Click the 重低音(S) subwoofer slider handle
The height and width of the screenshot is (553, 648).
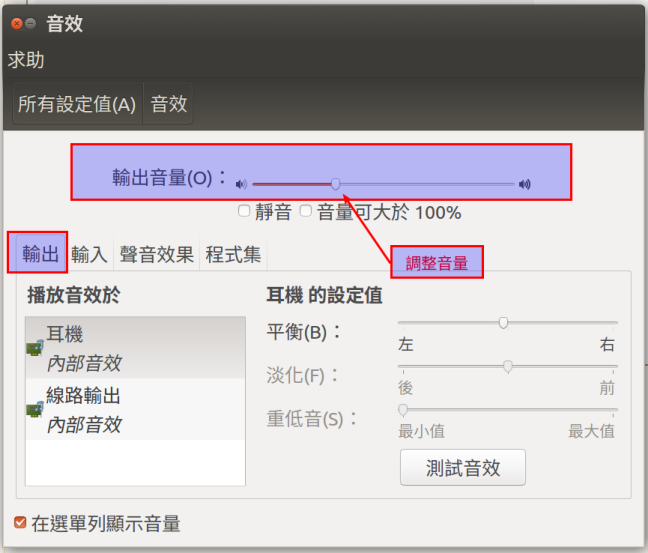403,410
